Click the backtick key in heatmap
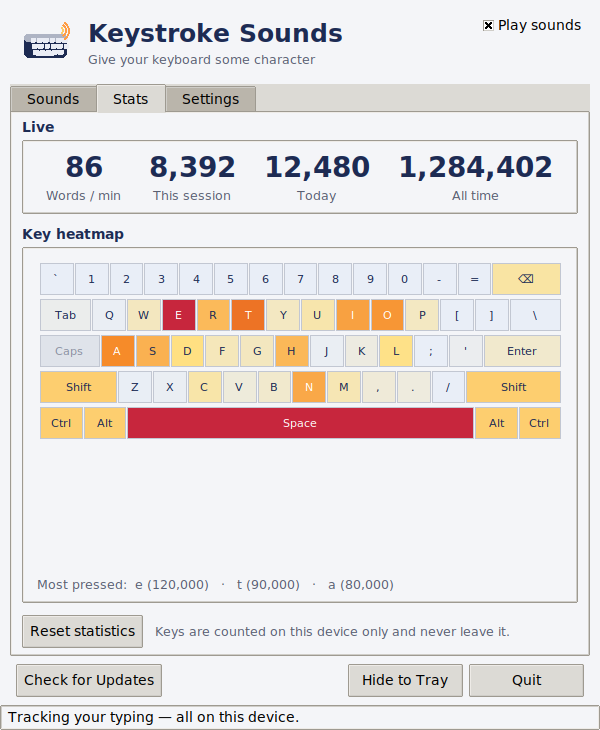600x730 pixels. (x=56, y=279)
